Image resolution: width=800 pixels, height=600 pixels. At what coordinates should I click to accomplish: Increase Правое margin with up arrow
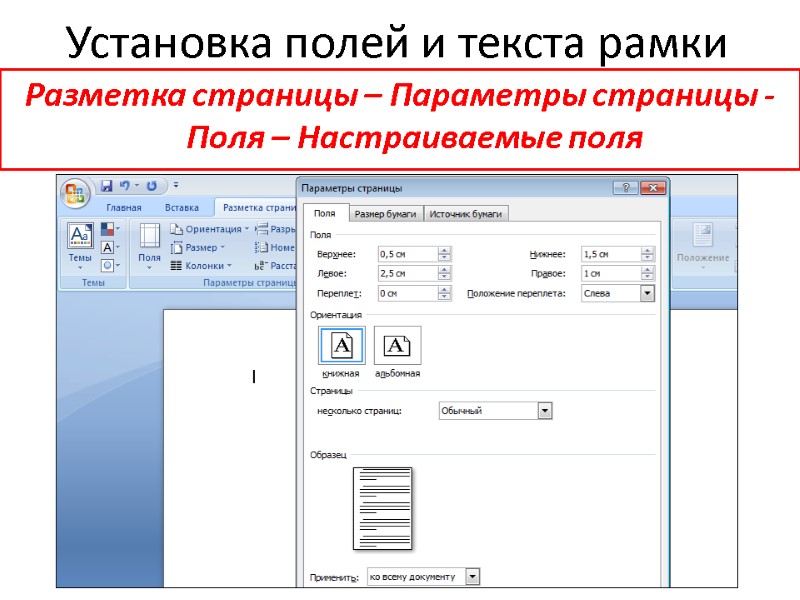(x=647, y=270)
